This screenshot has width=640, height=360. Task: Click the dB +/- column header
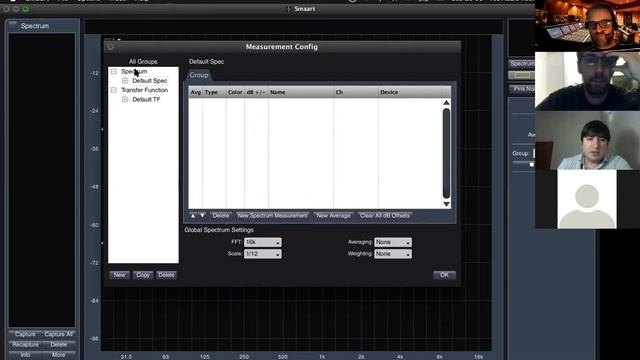(256, 92)
